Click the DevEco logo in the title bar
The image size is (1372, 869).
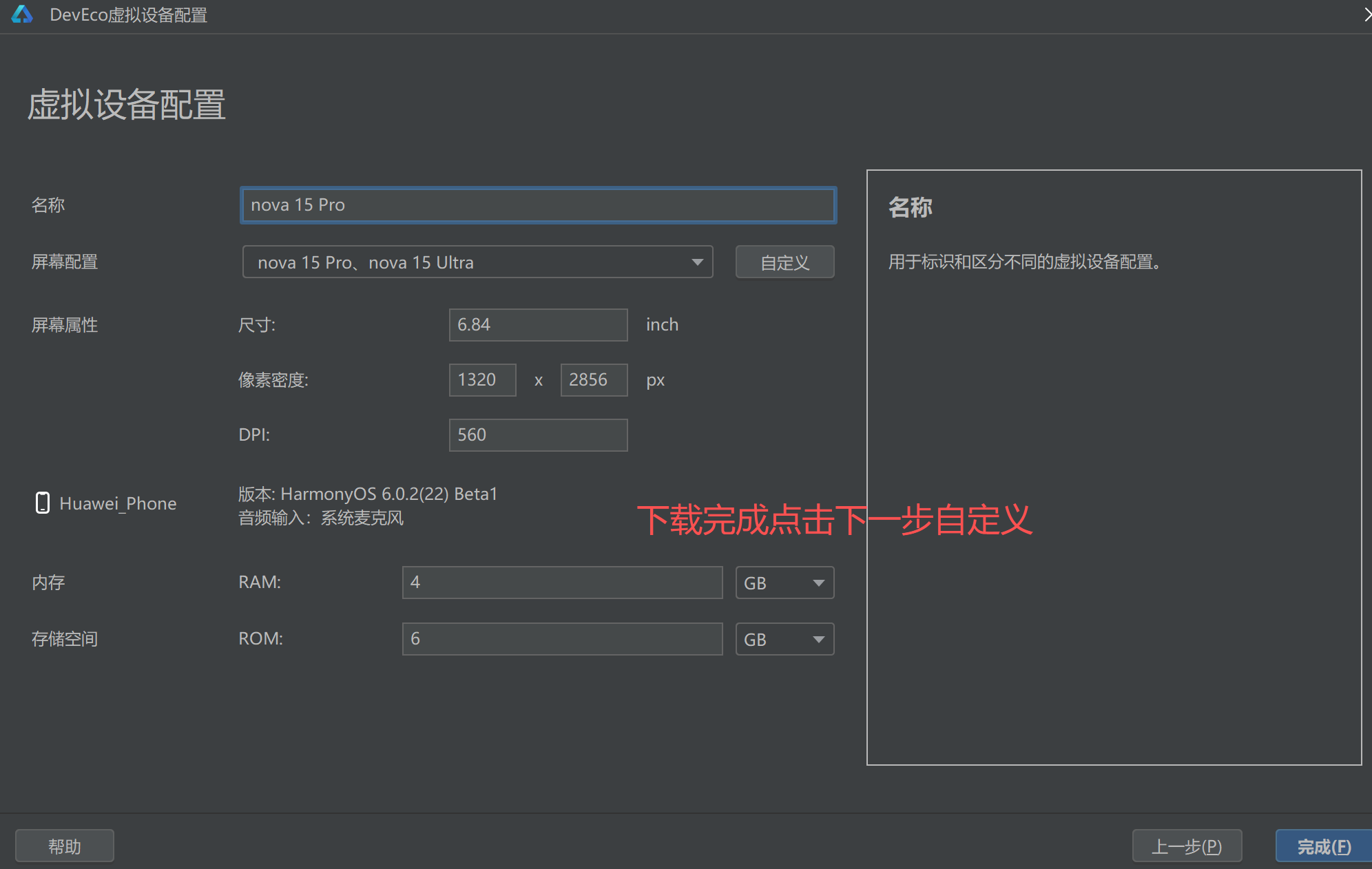pos(22,14)
